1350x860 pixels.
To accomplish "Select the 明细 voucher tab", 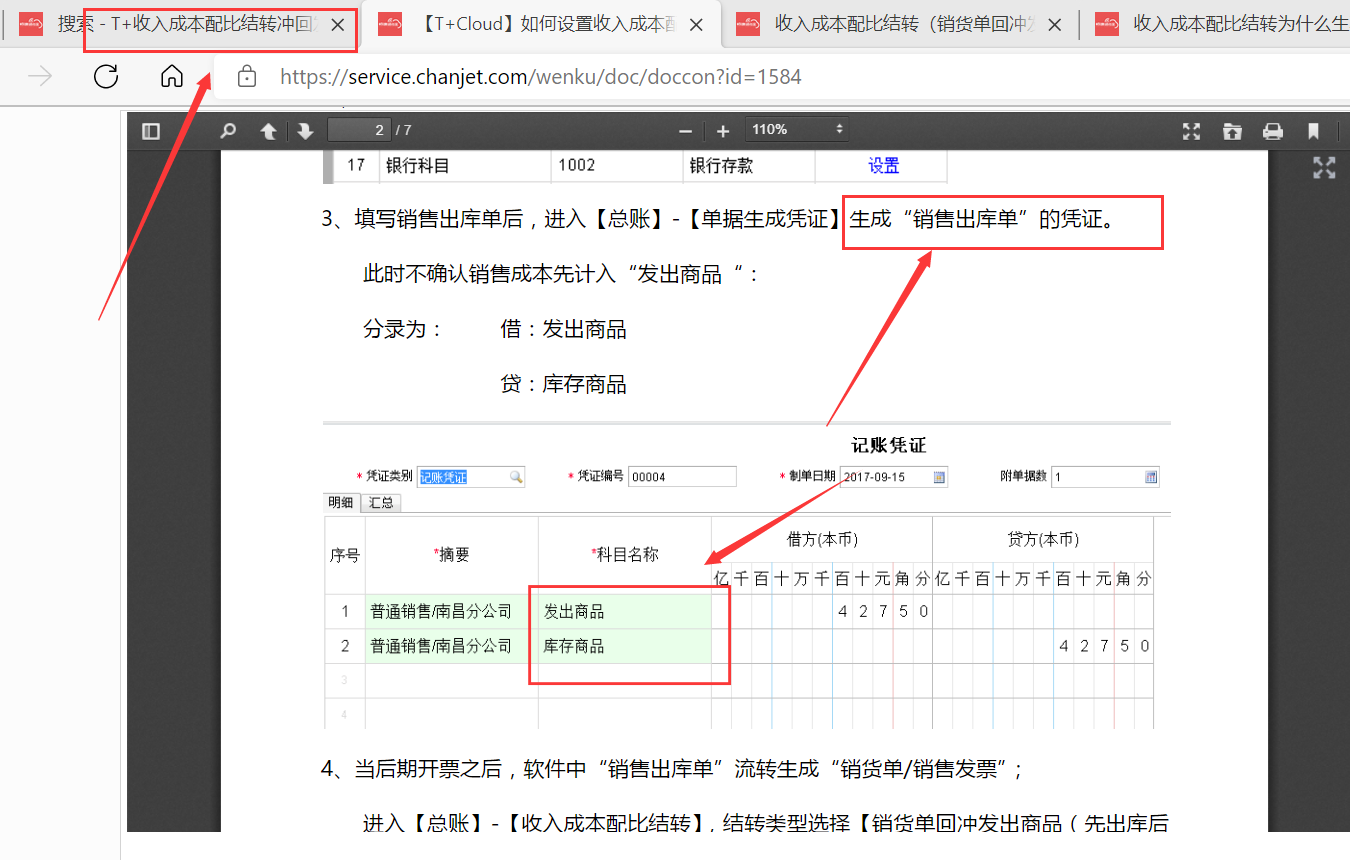I will 342,503.
